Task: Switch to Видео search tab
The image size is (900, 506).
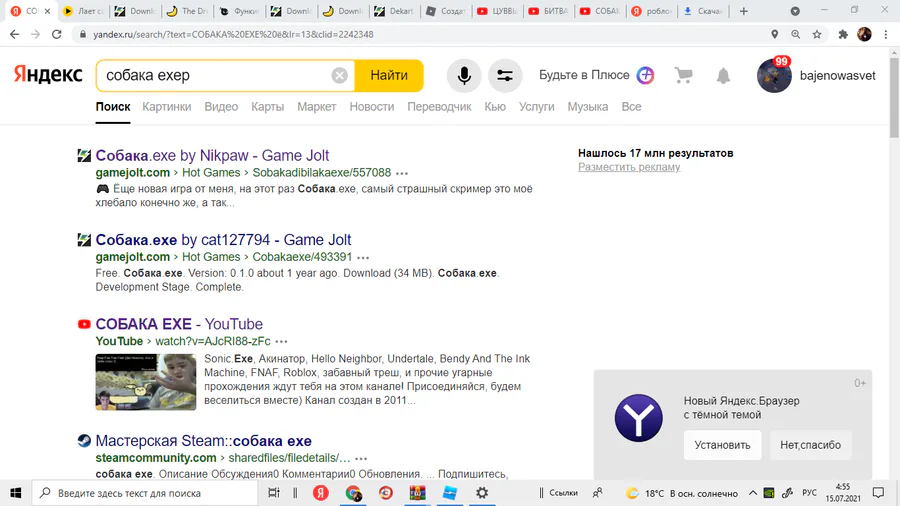Action: (221, 107)
